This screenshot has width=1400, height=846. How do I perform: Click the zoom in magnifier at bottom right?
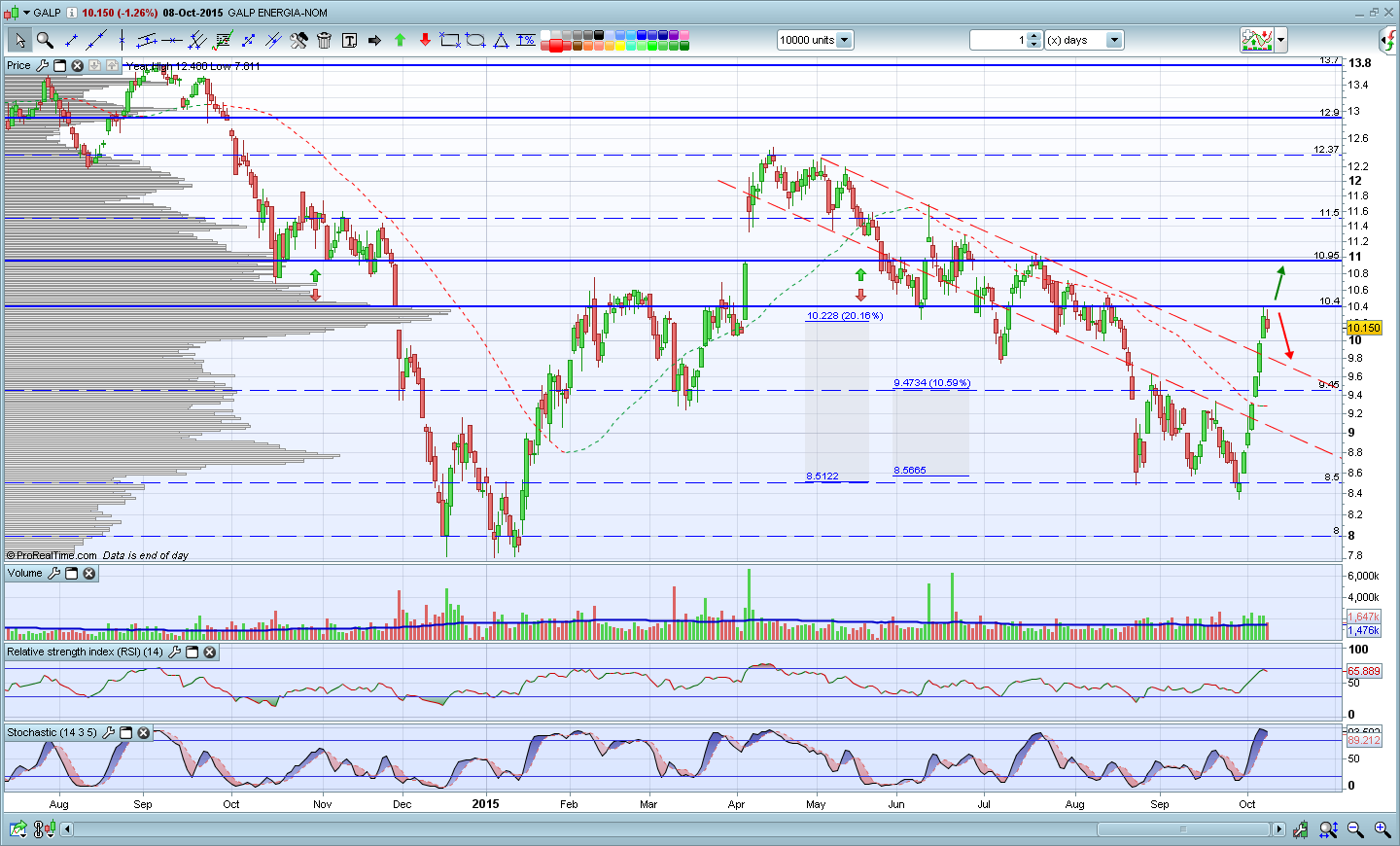tap(1382, 829)
